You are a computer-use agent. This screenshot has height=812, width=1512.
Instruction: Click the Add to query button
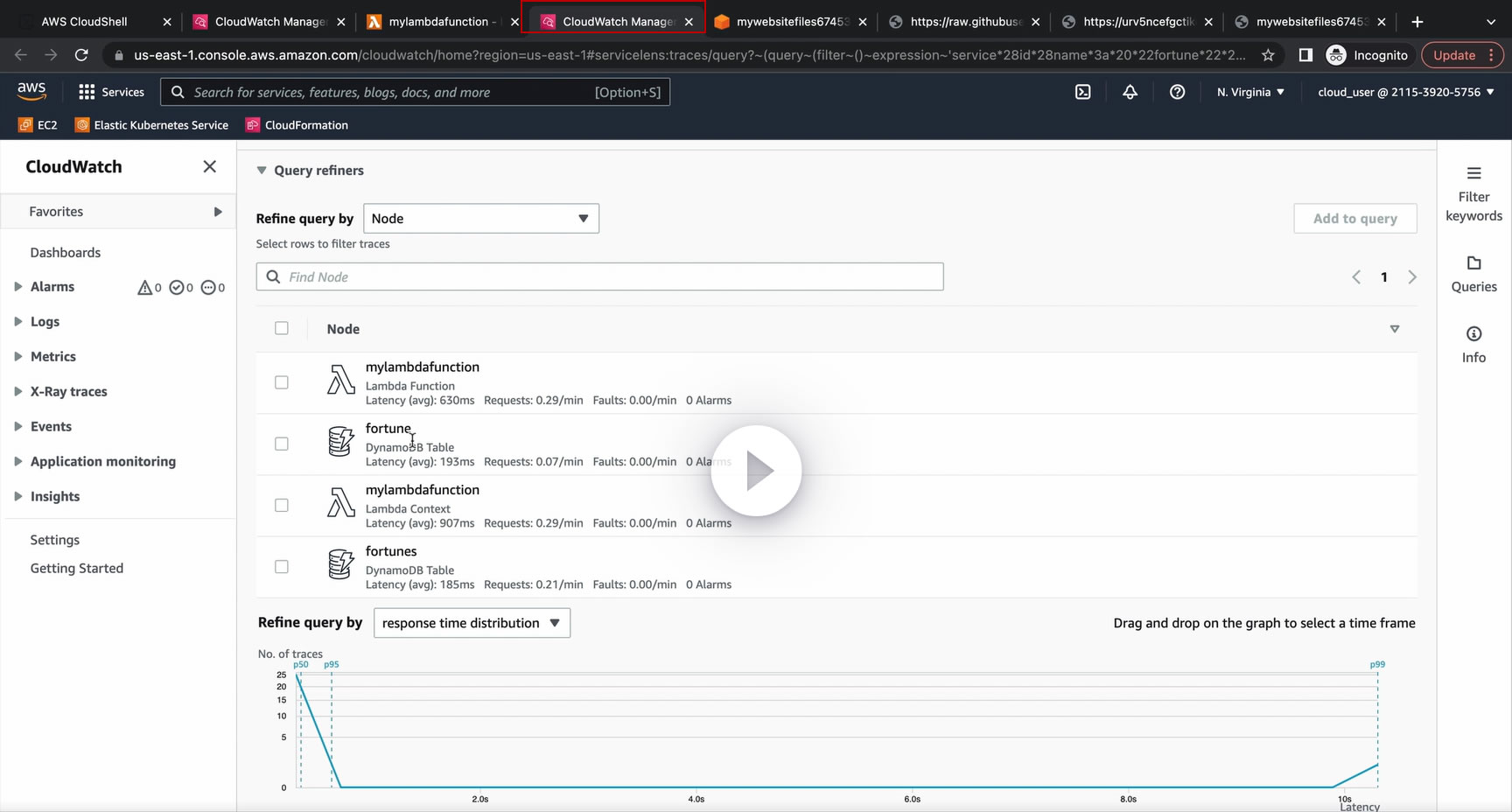pos(1355,219)
